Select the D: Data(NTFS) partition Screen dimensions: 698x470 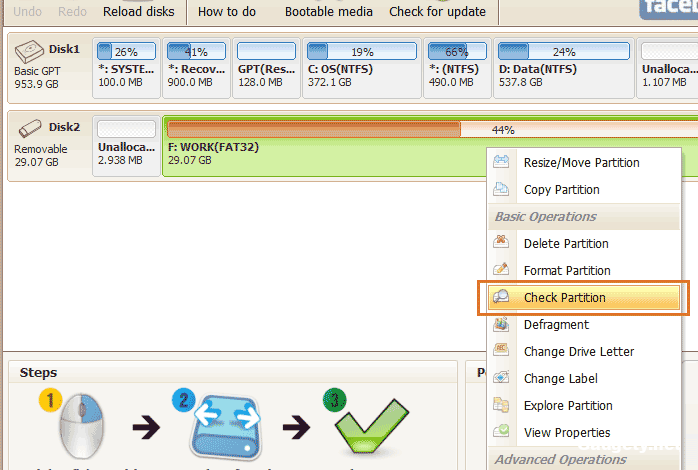(x=563, y=68)
